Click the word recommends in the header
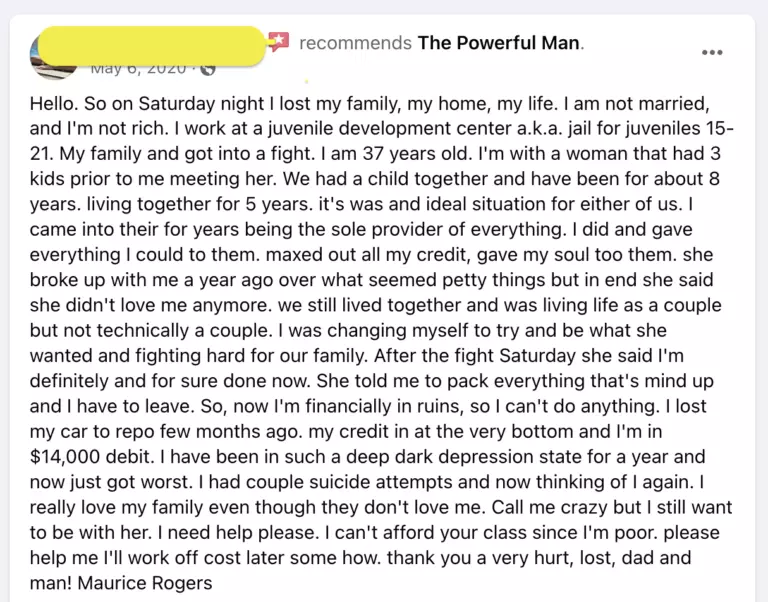The width and height of the screenshot is (768, 602). (x=355, y=43)
